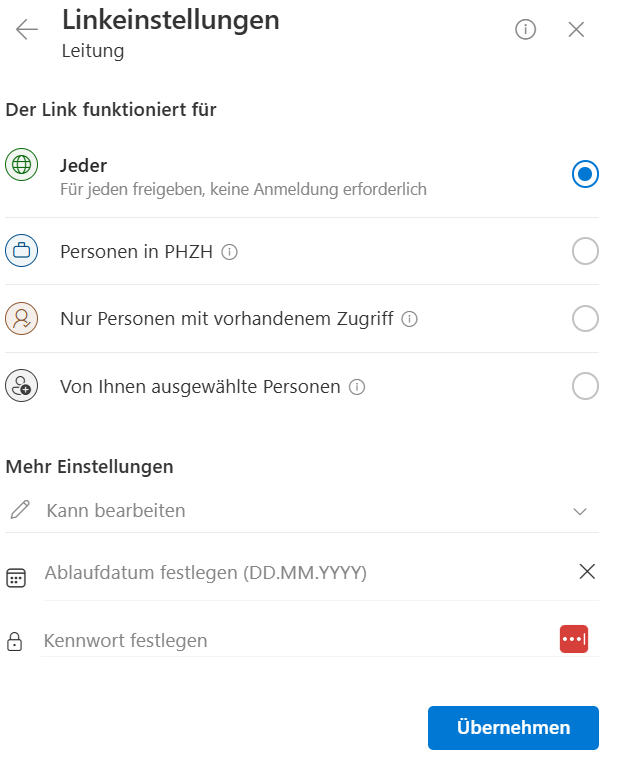
Task: Show info about Personen in PHZH
Action: tap(229, 252)
